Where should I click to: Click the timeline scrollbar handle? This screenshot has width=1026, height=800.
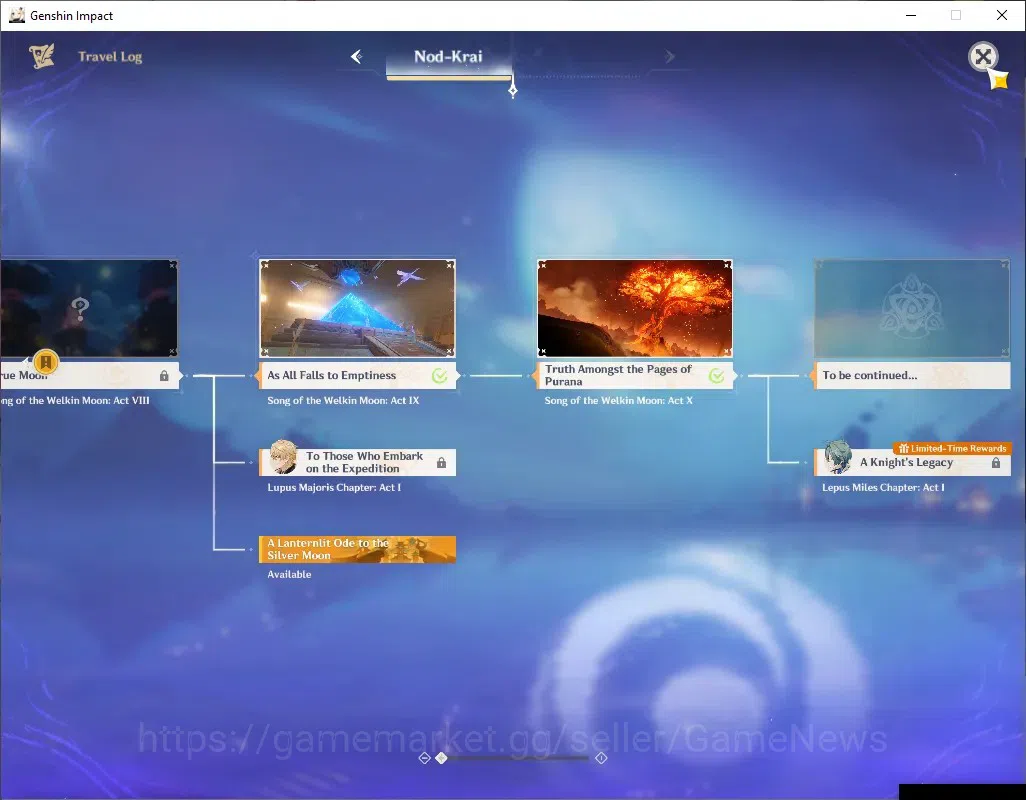coord(442,757)
